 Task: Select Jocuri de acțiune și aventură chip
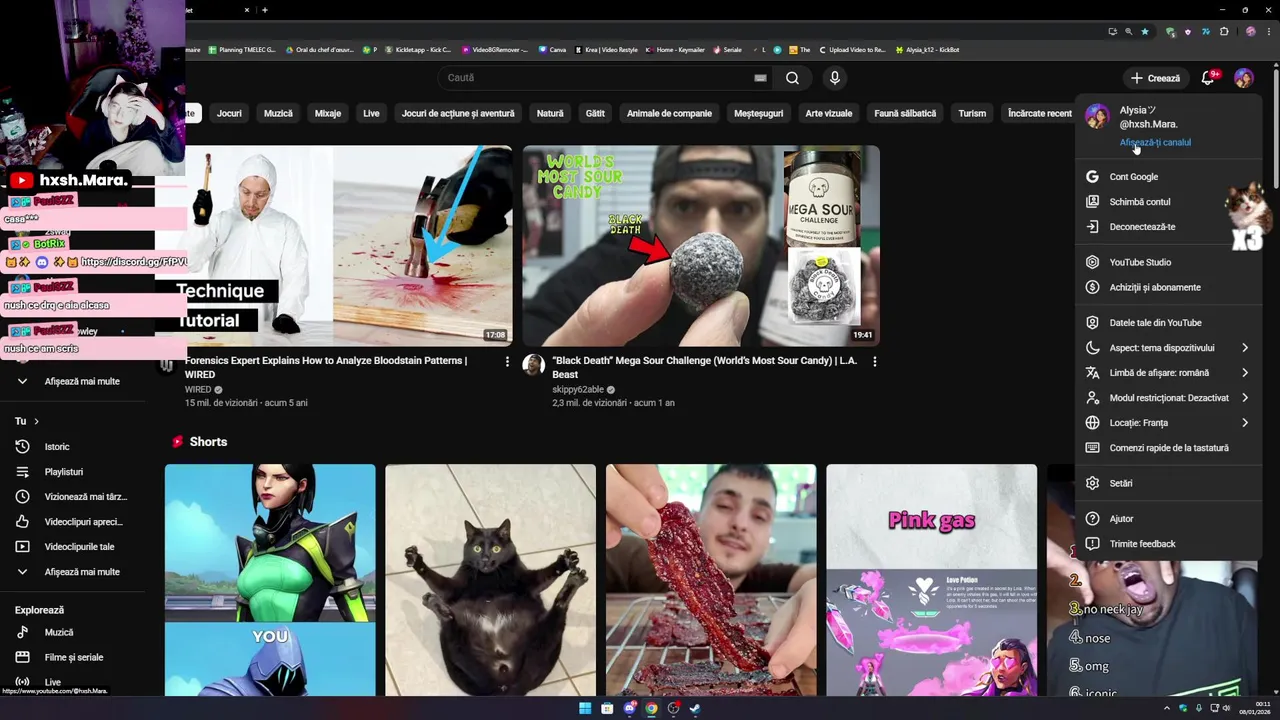tap(458, 113)
